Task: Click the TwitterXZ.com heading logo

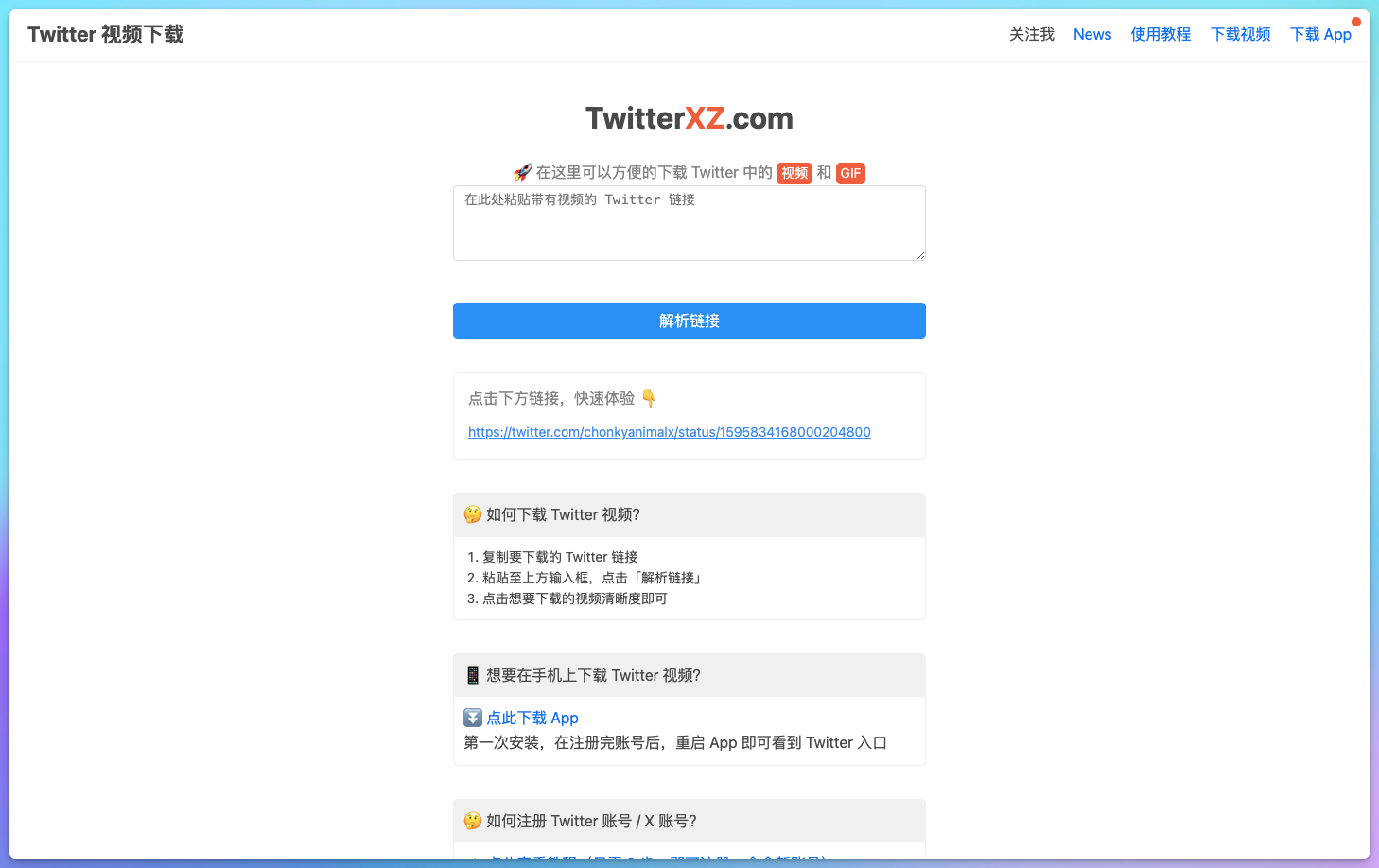Action: (689, 118)
